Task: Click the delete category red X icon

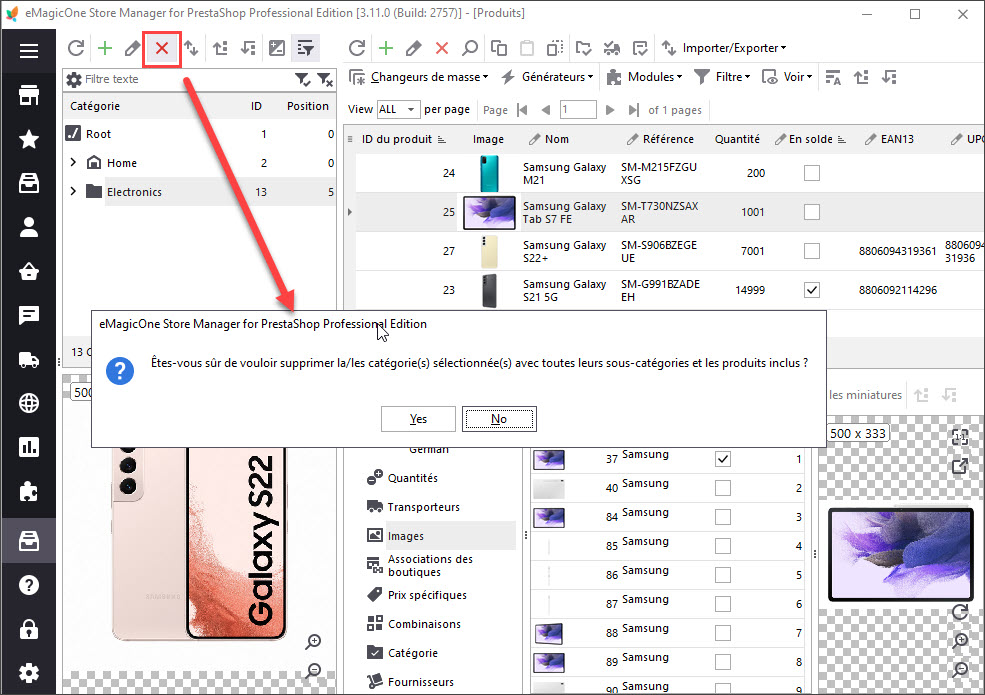Action: coord(161,48)
